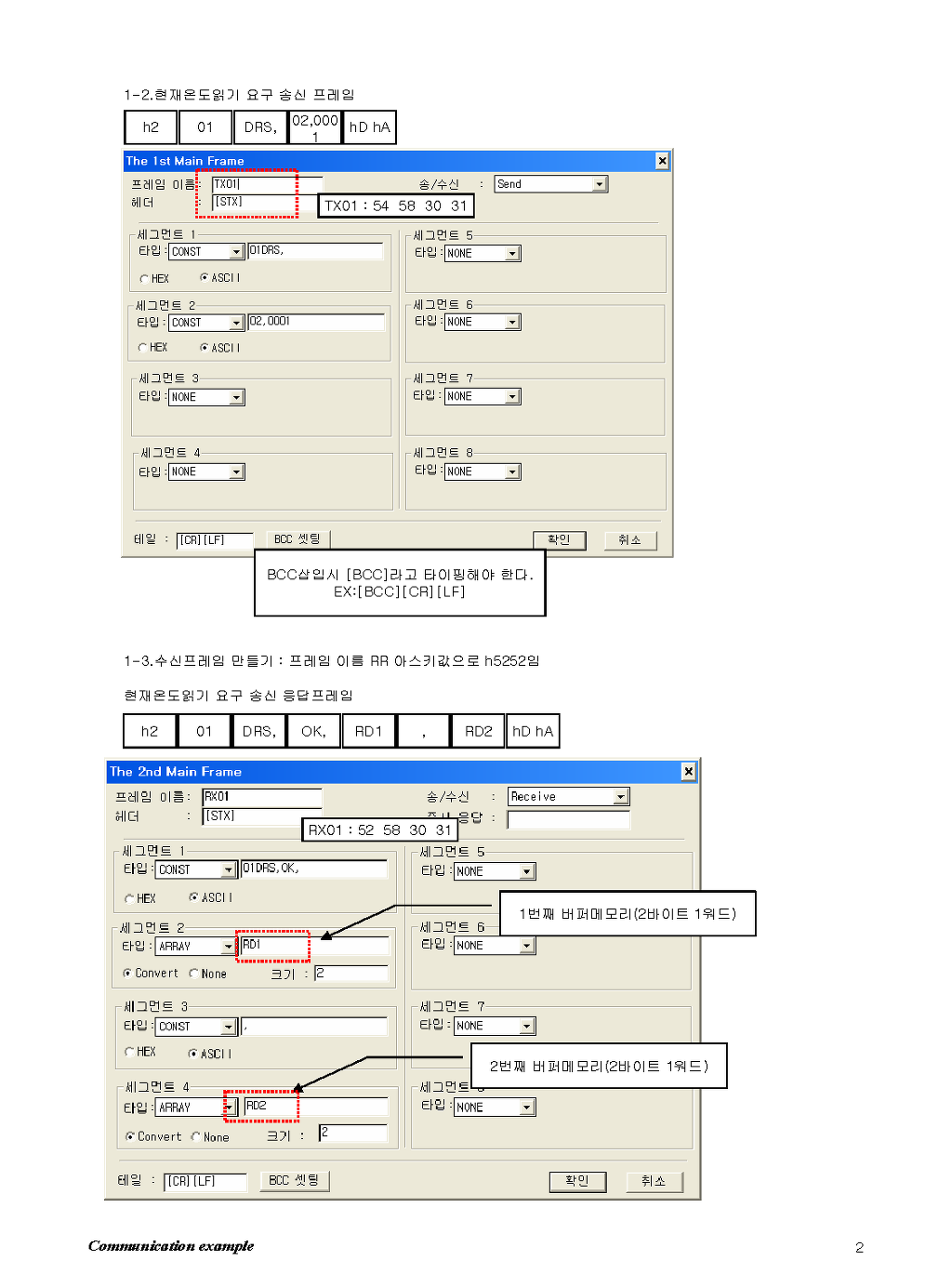Expand Segment 8 NONE type in 1st Frame
Image resolution: width=952 pixels, height=1287 pixels.
512,471
